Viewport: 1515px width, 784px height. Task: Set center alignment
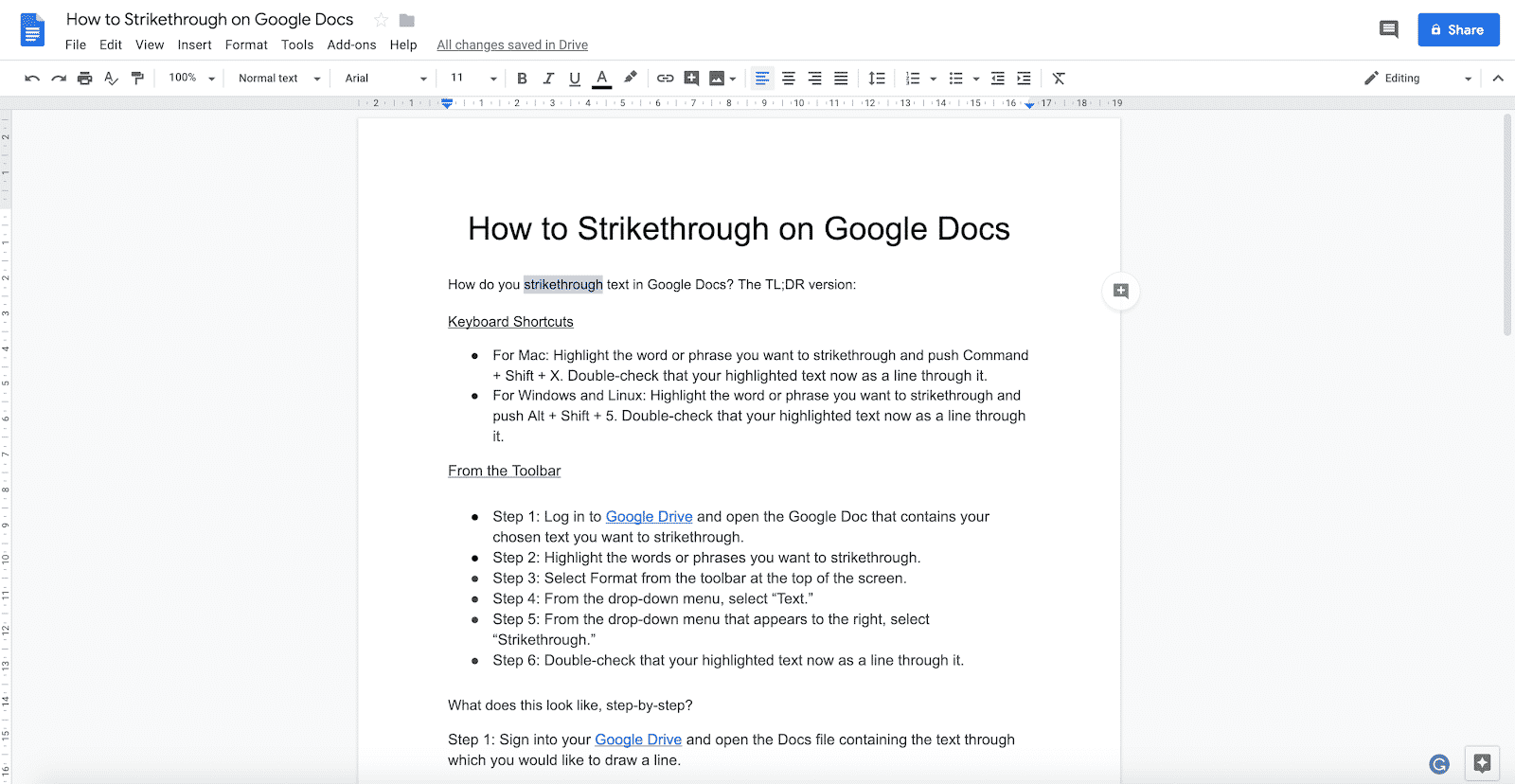click(x=789, y=79)
